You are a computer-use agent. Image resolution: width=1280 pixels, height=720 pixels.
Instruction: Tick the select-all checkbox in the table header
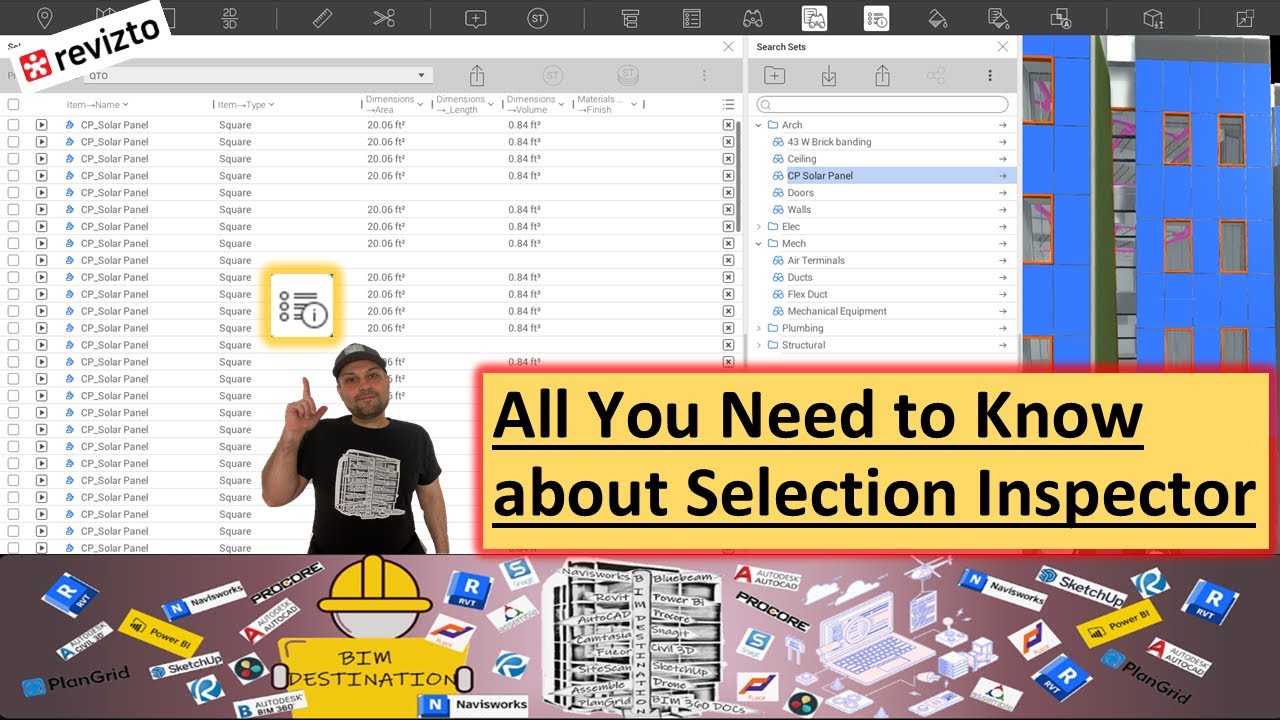tap(13, 104)
